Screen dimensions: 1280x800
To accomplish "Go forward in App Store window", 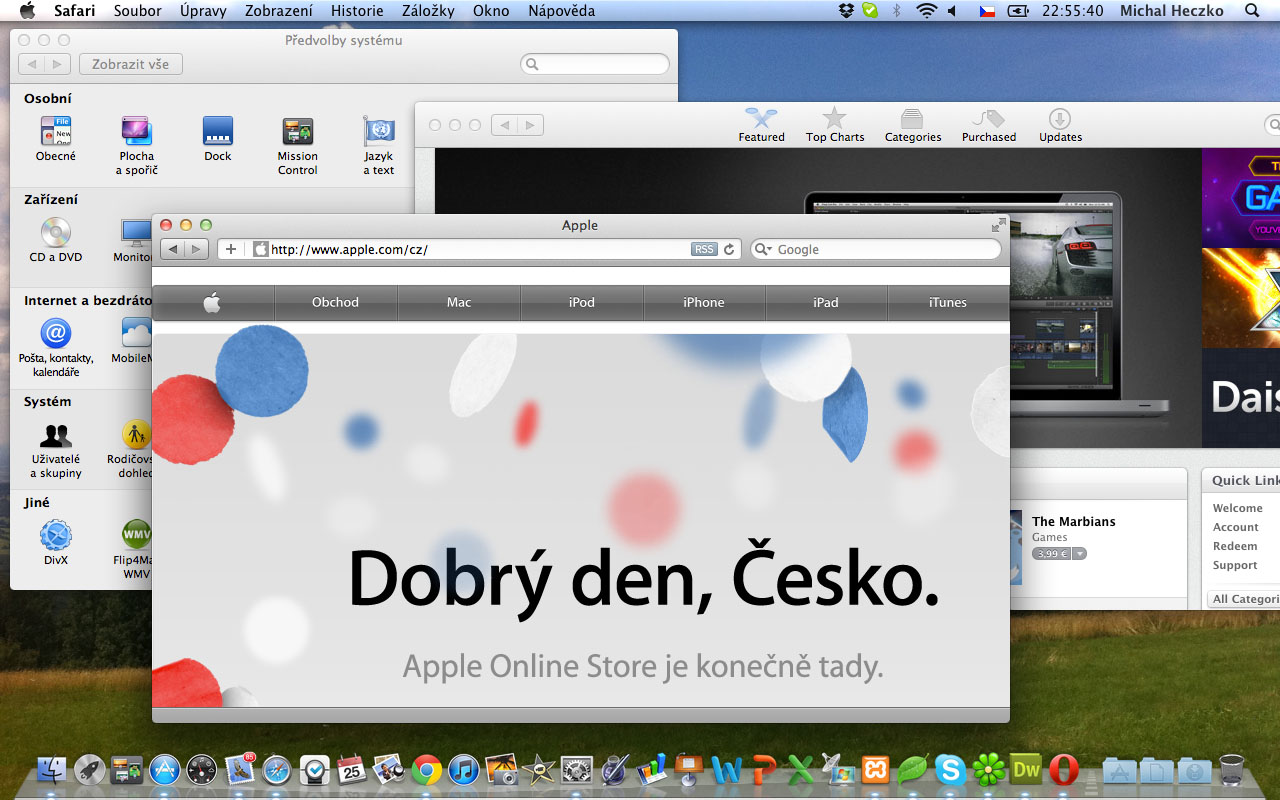I will point(531,125).
